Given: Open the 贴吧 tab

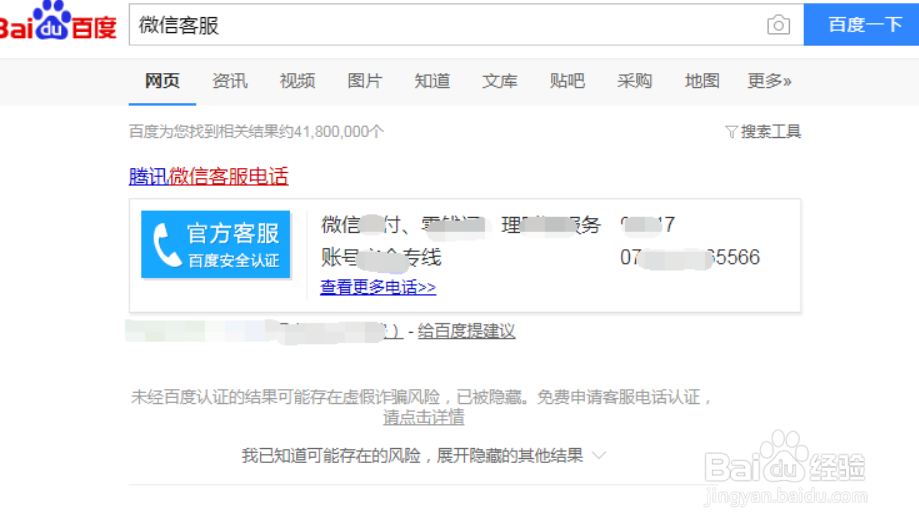Looking at the screenshot, I should [567, 81].
